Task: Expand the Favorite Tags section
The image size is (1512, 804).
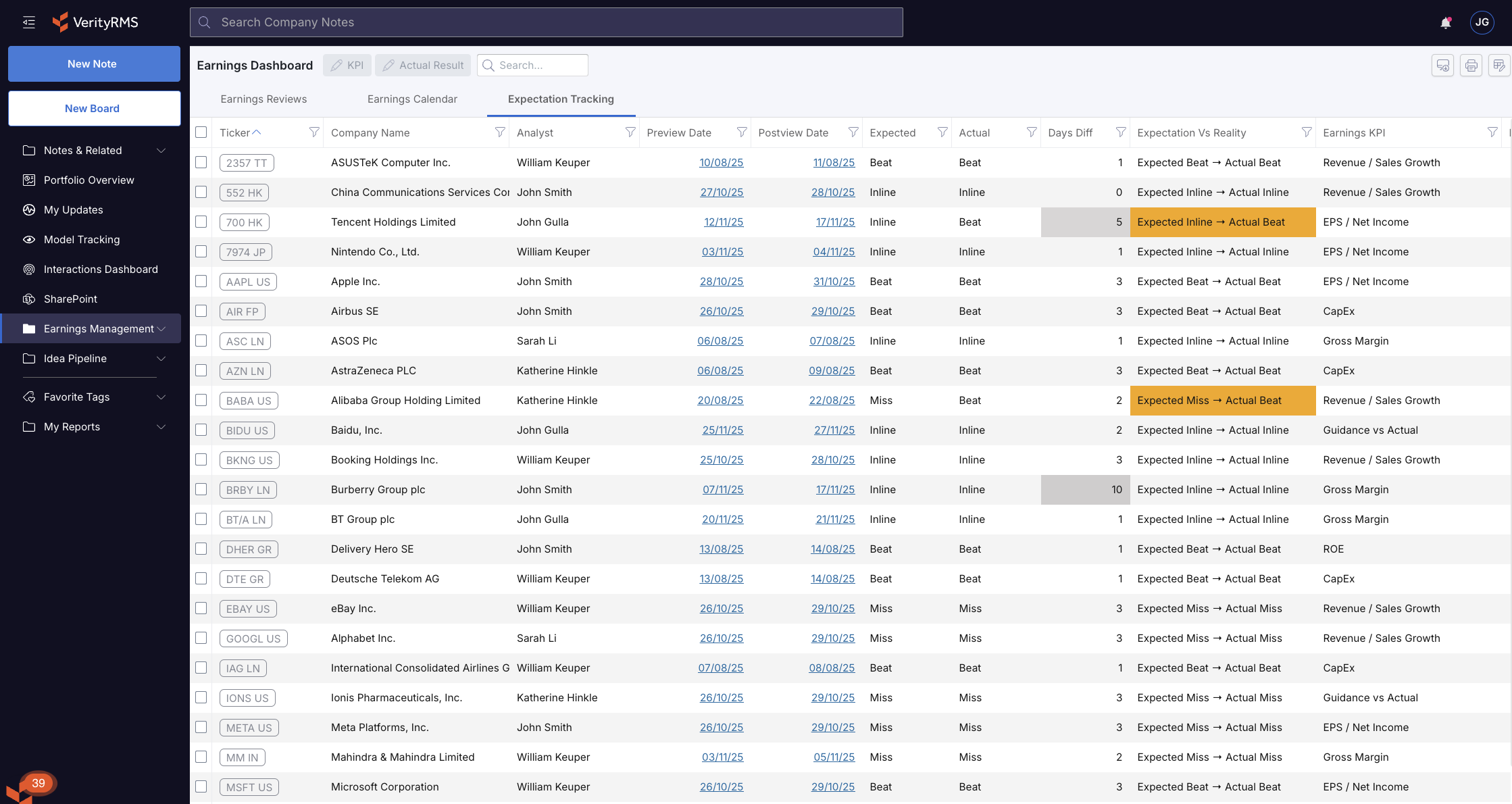Action: (161, 397)
